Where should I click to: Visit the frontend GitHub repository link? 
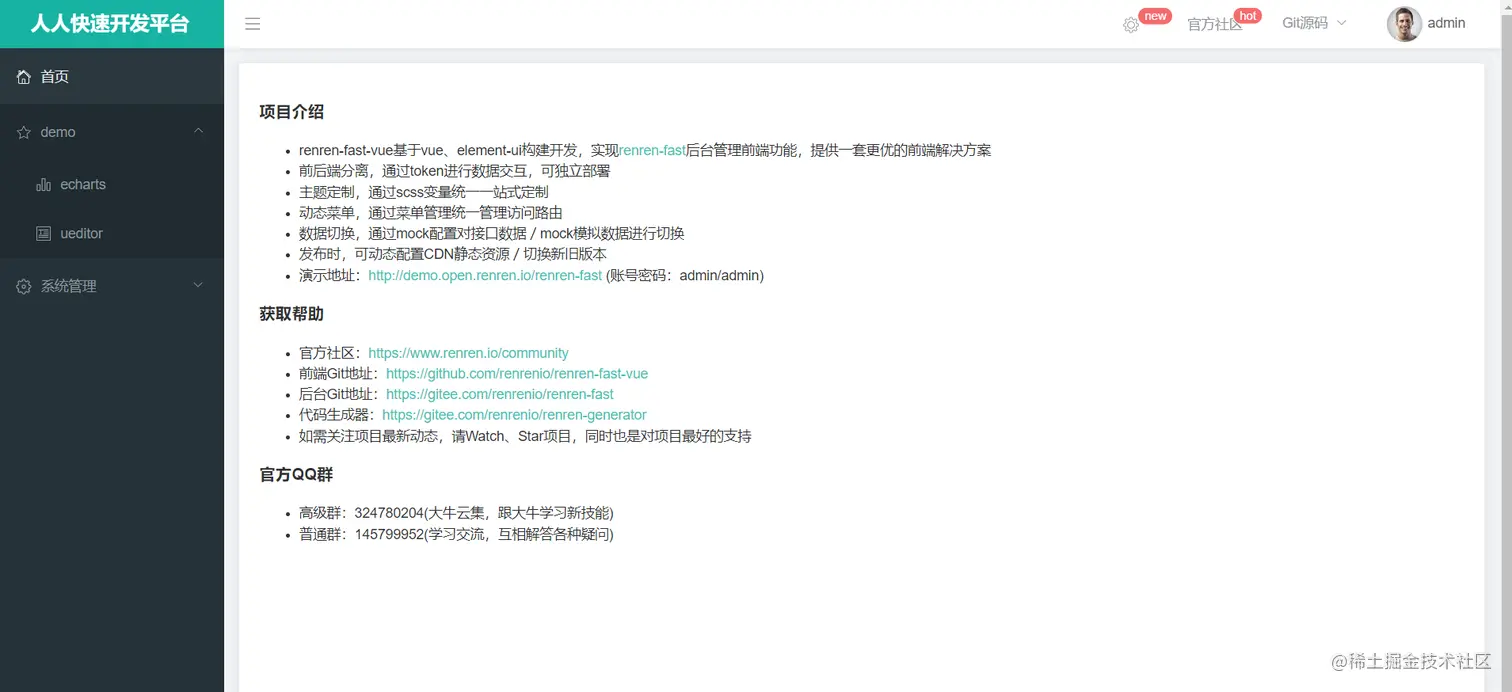click(516, 373)
